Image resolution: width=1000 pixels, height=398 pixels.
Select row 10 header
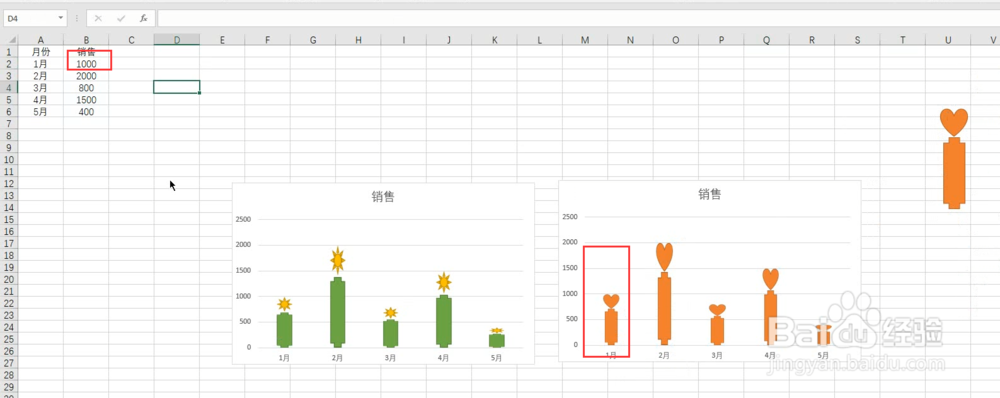9,159
